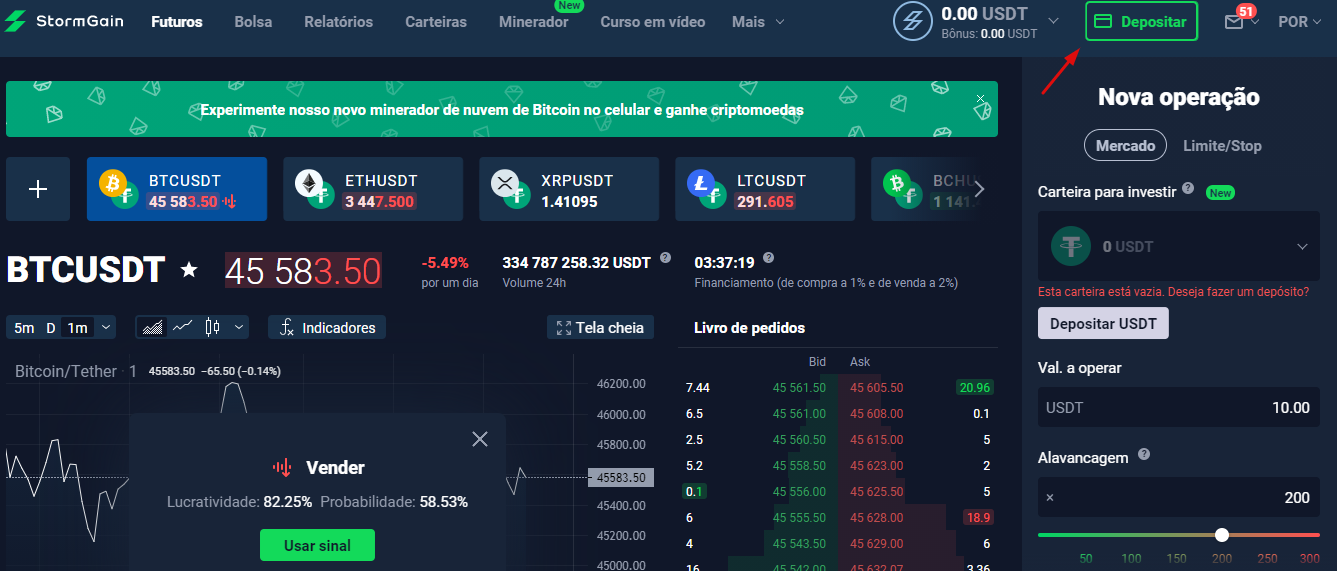Favorite BTCUSDT with the star icon
This screenshot has height=571, width=1337.
coord(188,269)
